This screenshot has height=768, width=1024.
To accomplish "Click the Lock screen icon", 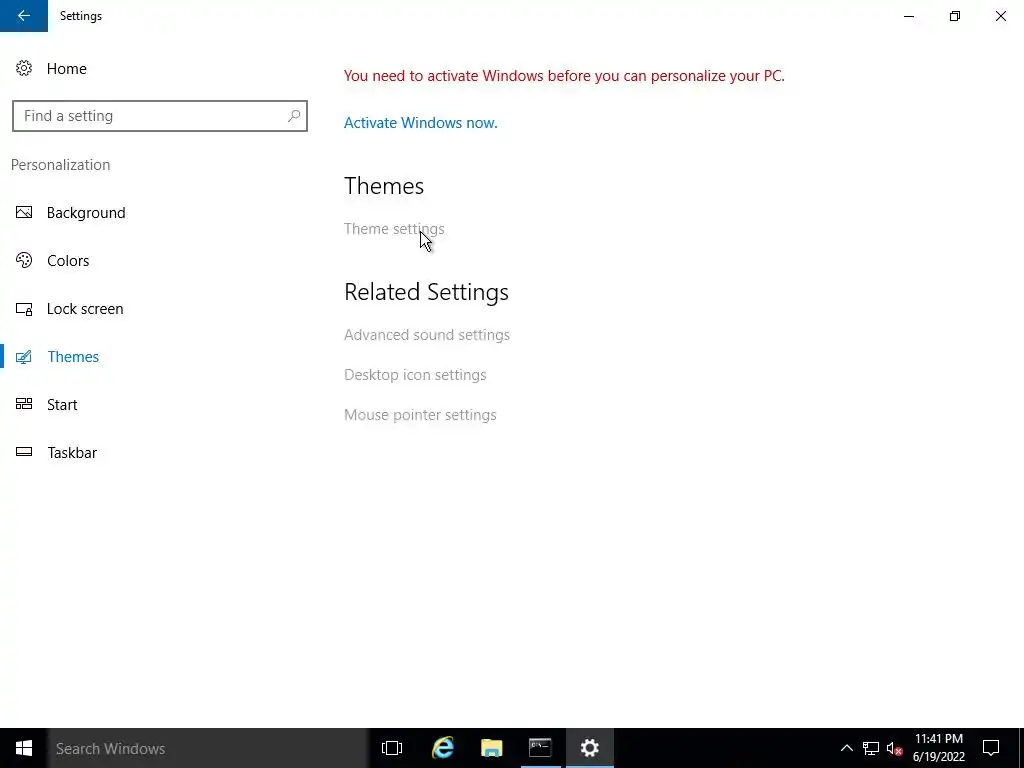I will [24, 309].
